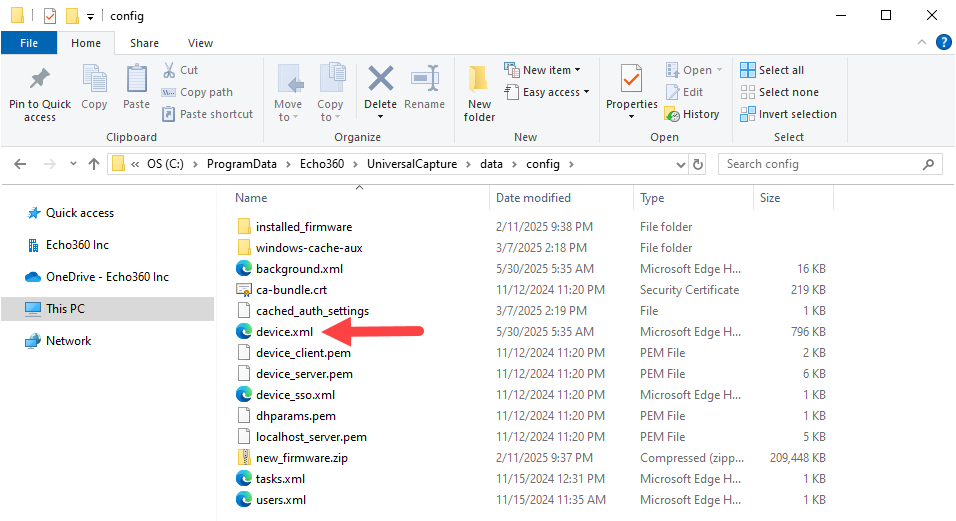Viewport: 956px width, 521px height.
Task: Sort by Size column header
Action: [770, 198]
